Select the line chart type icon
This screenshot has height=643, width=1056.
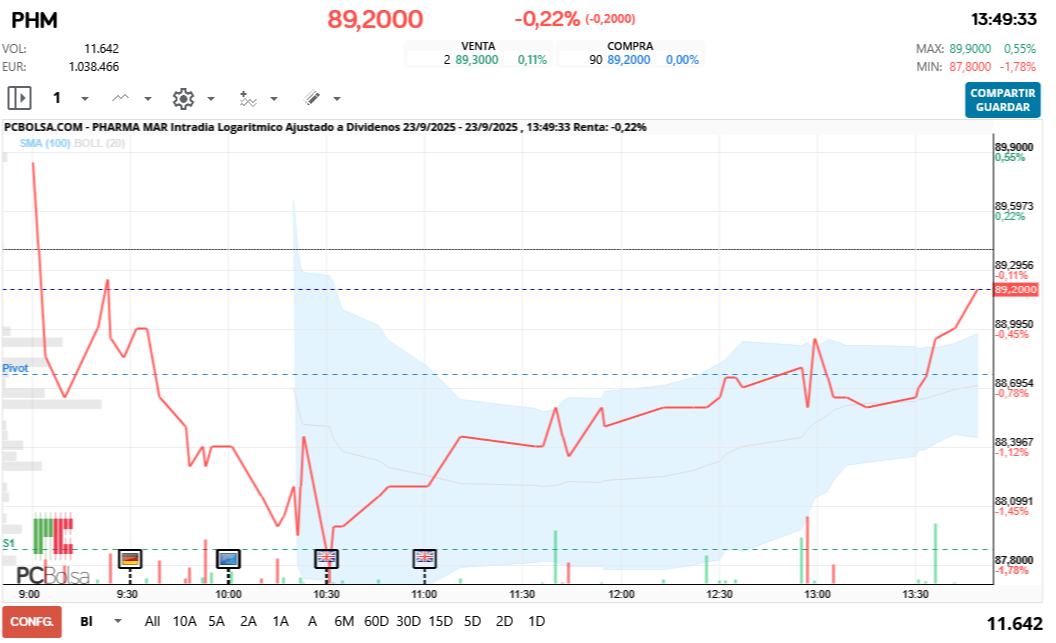pyautogui.click(x=121, y=98)
